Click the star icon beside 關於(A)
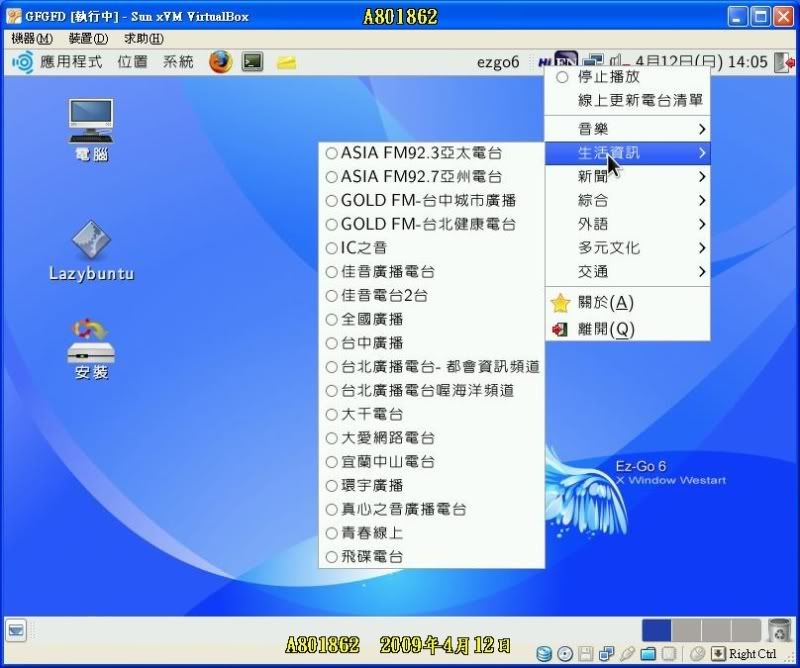Screen dimensions: 800x668 coord(560,303)
